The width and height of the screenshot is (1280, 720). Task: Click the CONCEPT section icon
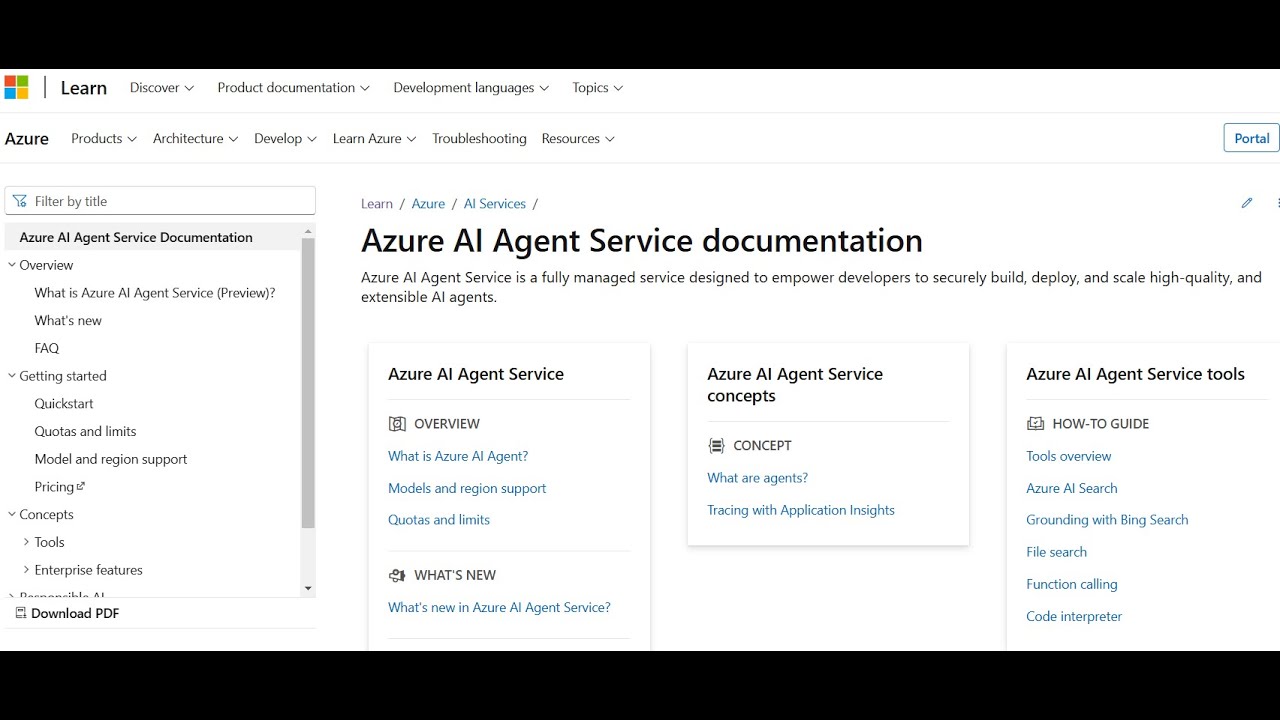click(x=716, y=446)
